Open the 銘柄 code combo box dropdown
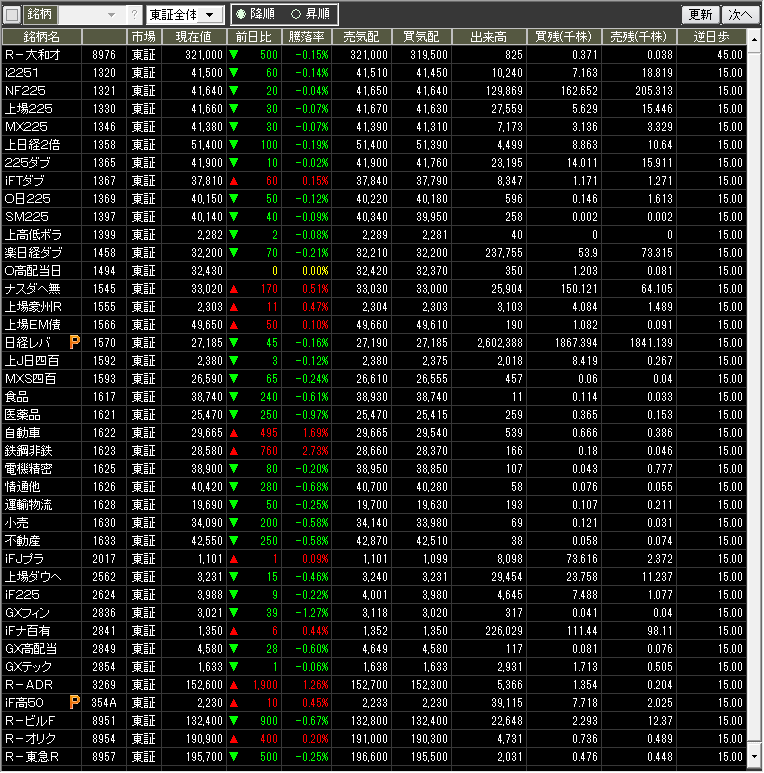The width and height of the screenshot is (764, 773). click(111, 15)
